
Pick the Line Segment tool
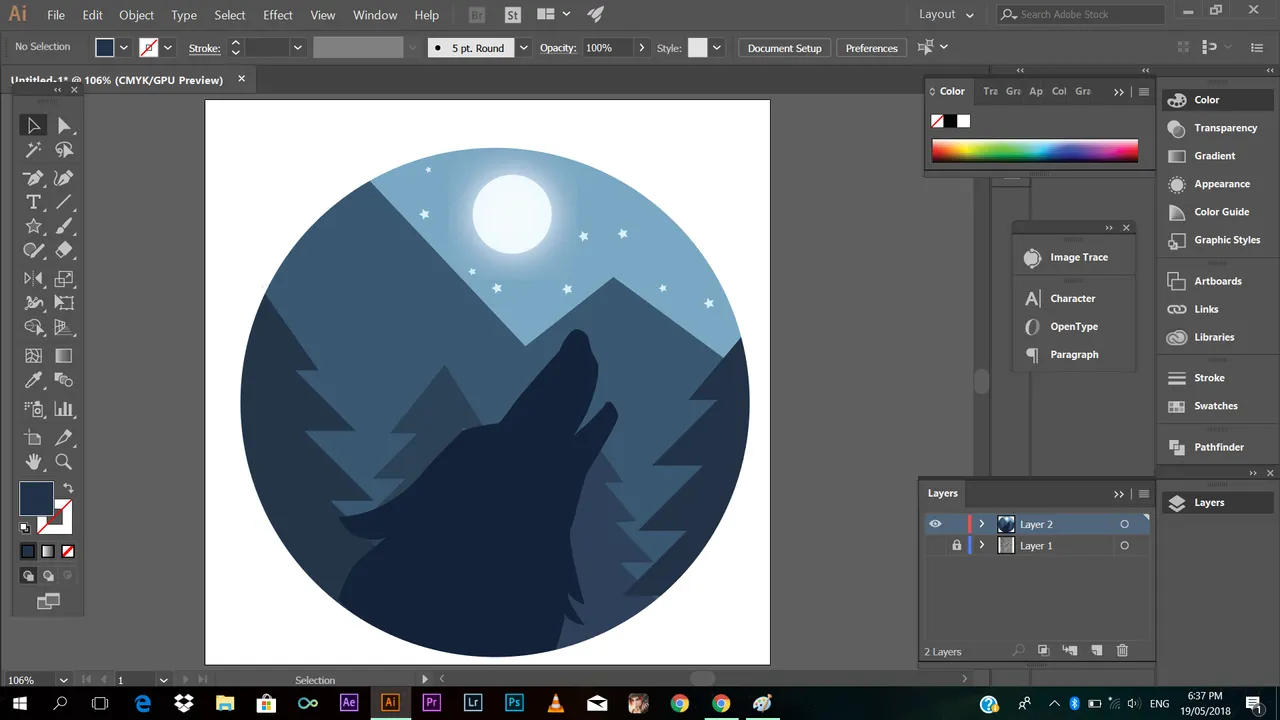pos(64,202)
